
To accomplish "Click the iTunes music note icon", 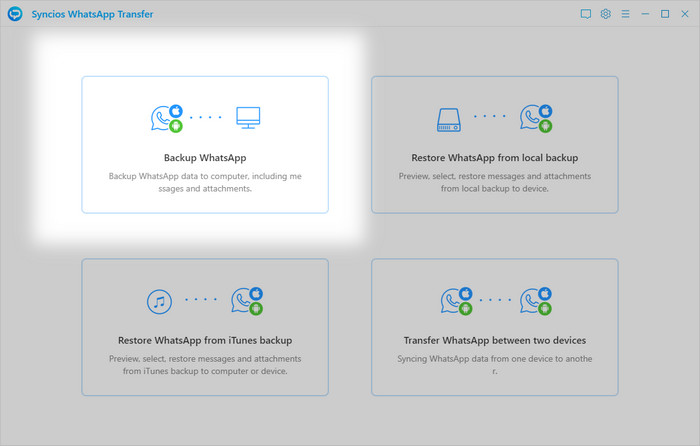I will [x=159, y=302].
